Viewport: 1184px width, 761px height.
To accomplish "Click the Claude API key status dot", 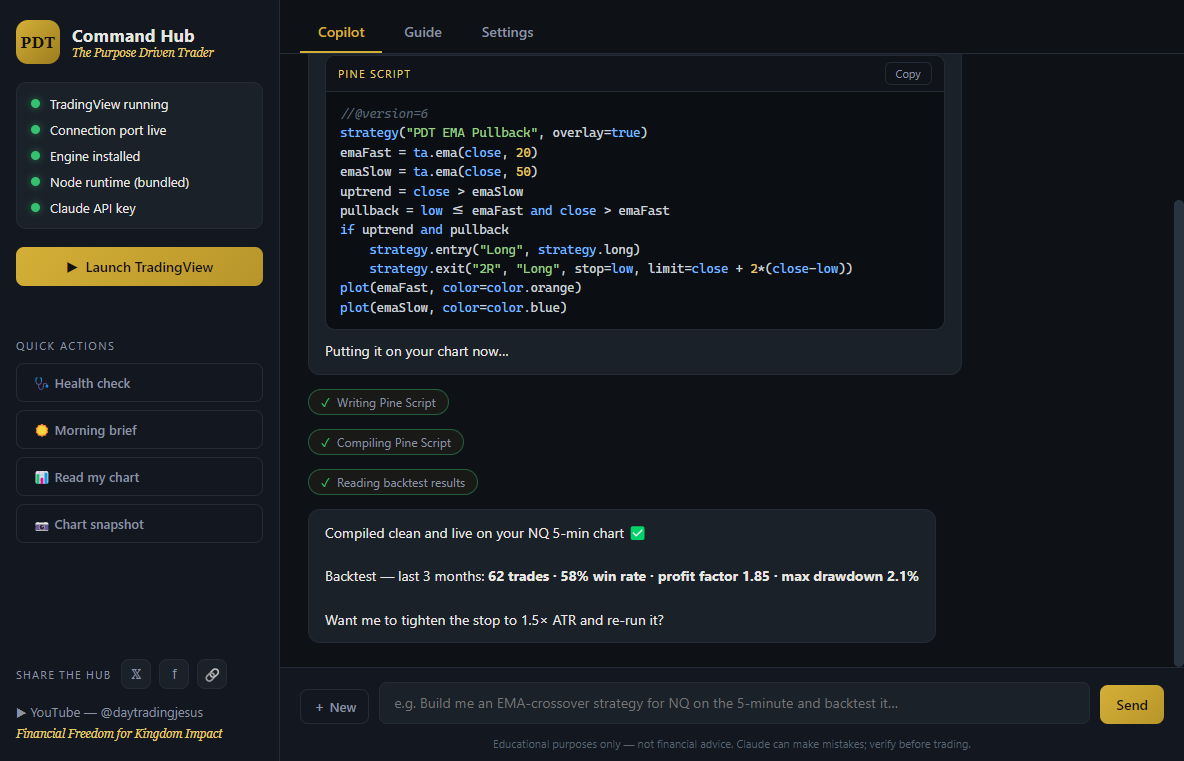I will (35, 208).
